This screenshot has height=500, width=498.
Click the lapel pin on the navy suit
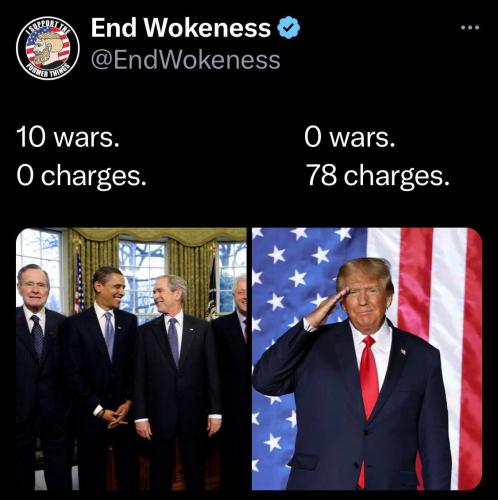coord(403,351)
